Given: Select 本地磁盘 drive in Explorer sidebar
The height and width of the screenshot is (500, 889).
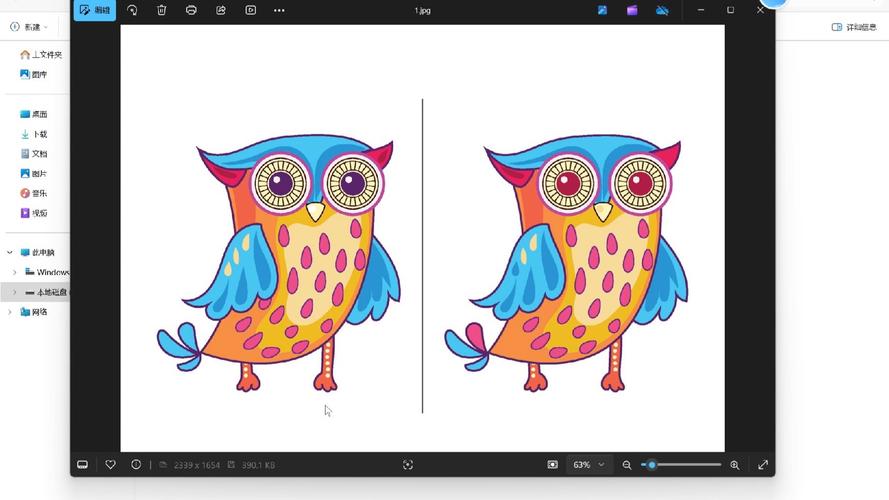Looking at the screenshot, I should [x=46, y=293].
